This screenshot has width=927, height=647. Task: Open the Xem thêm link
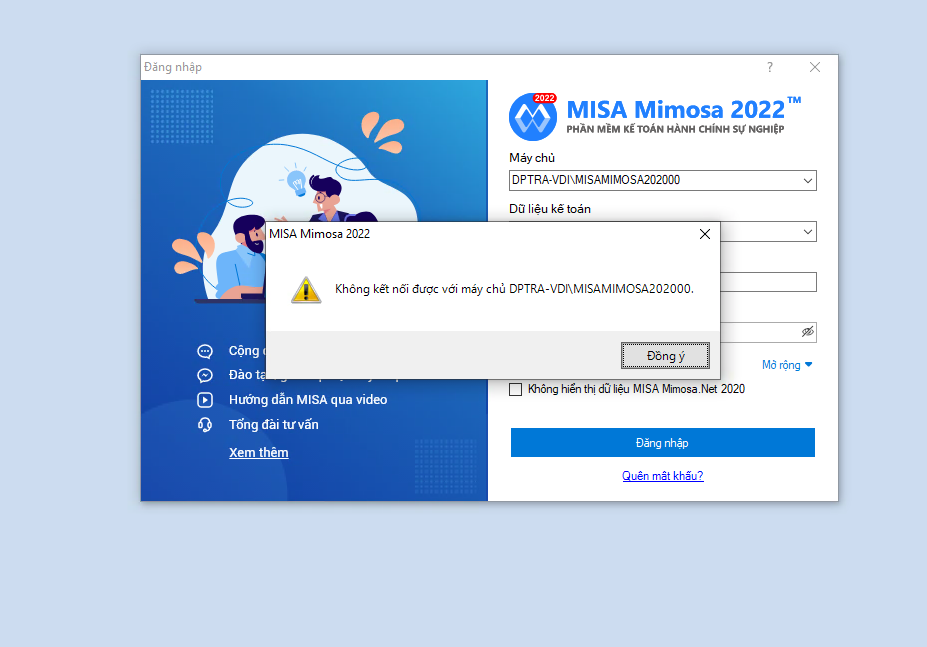[x=259, y=452]
